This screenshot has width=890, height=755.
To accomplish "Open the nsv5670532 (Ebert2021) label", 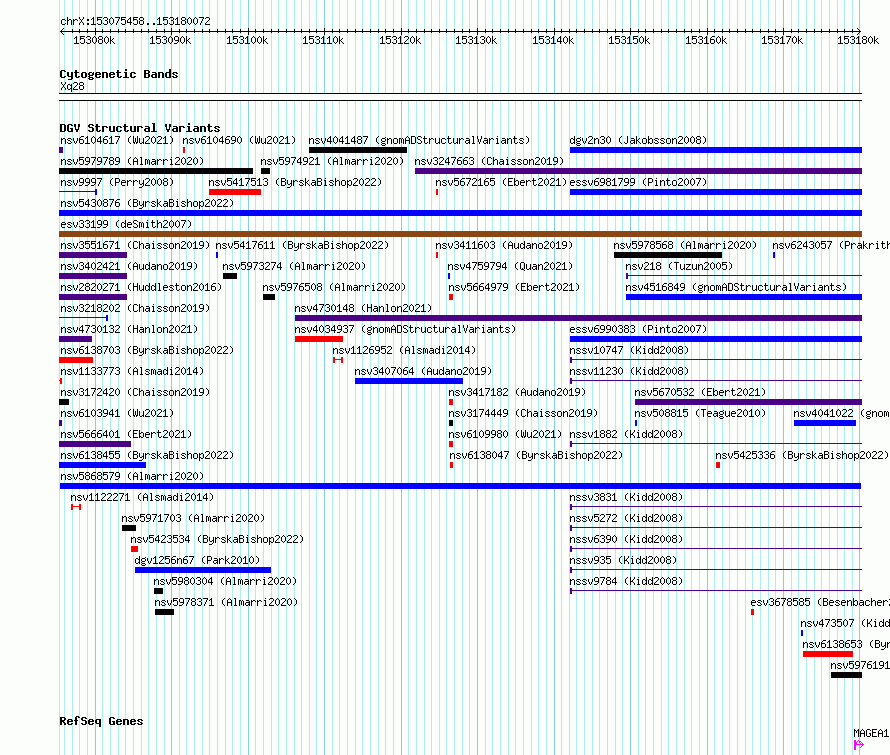I will coord(700,392).
